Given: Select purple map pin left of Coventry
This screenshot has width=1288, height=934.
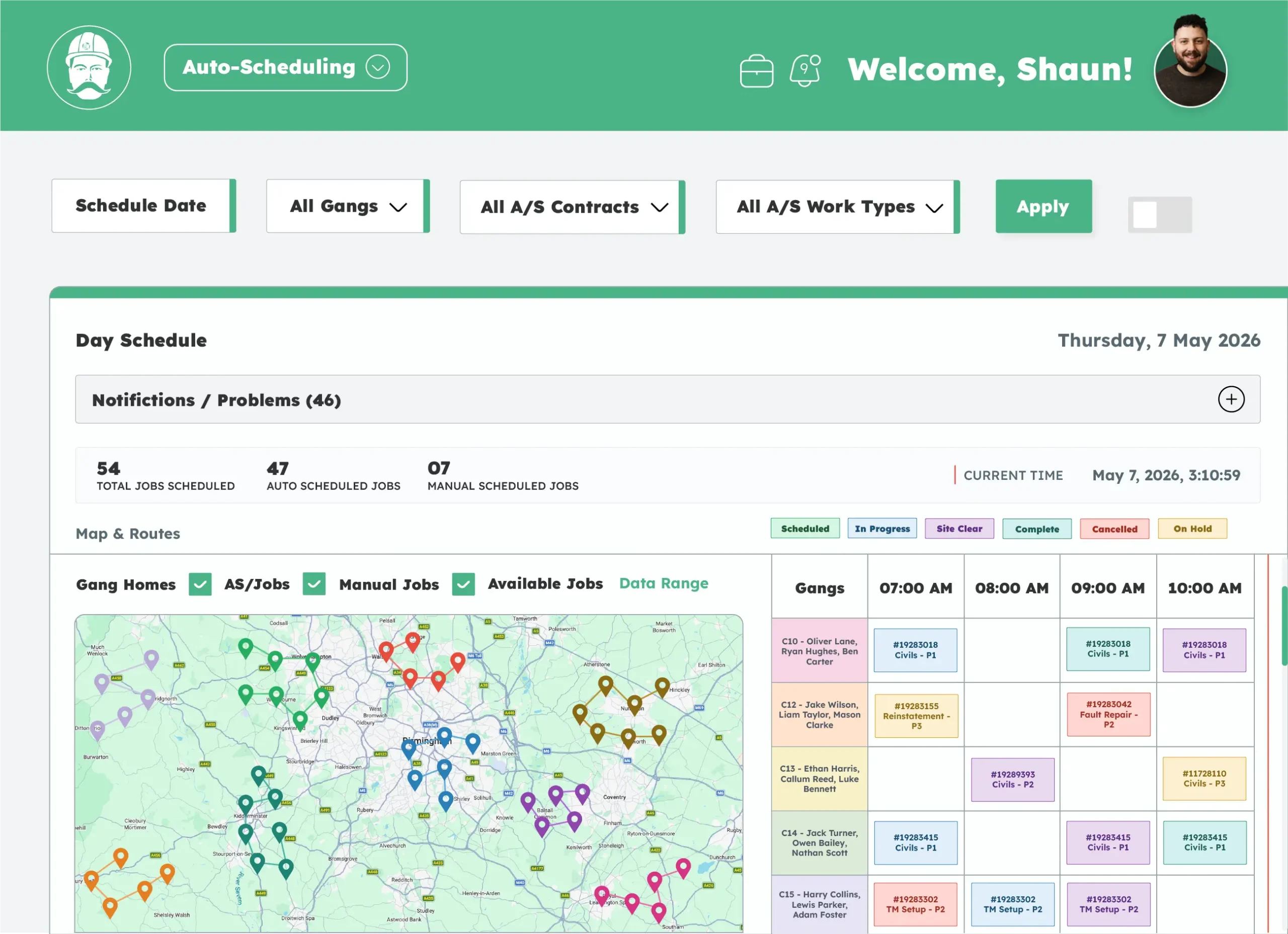Looking at the screenshot, I should 583,794.
